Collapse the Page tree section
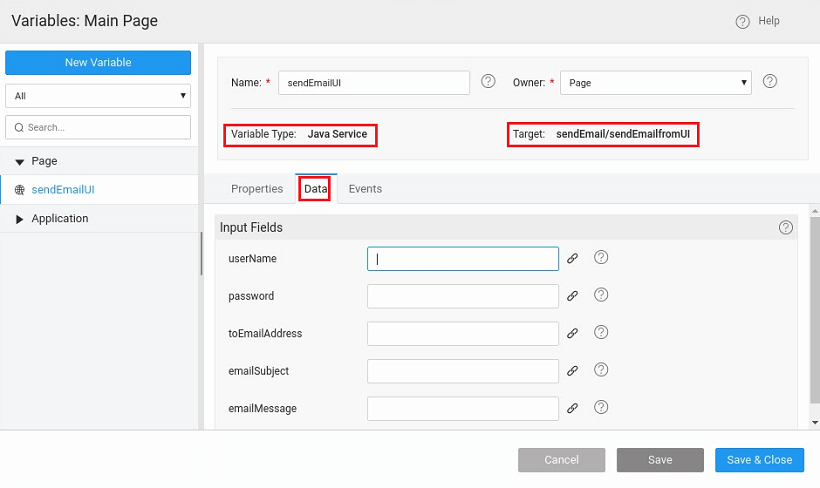 point(19,161)
